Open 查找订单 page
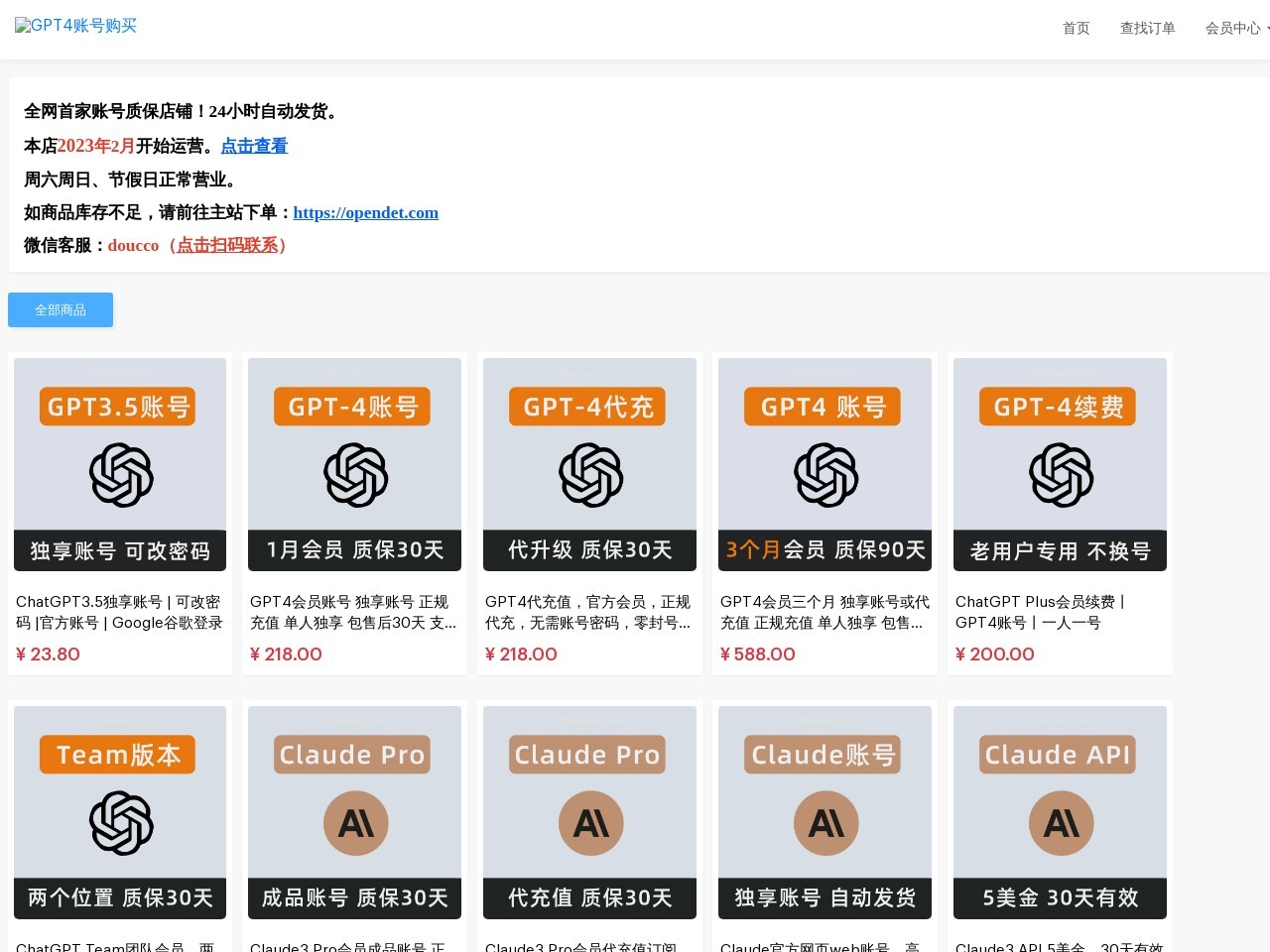Viewport: 1270px width, 952px height. [x=1147, y=28]
